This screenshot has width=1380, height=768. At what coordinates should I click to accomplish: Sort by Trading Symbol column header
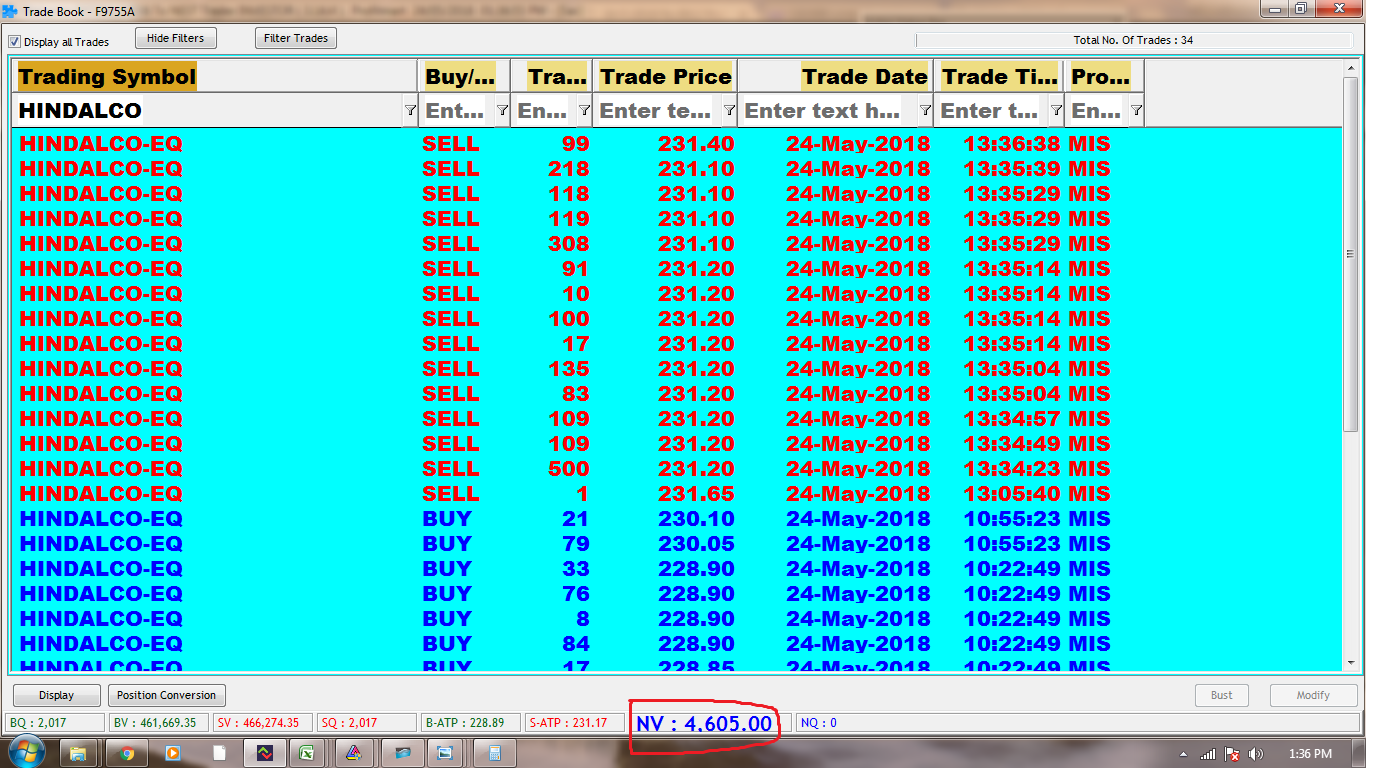click(x=215, y=76)
